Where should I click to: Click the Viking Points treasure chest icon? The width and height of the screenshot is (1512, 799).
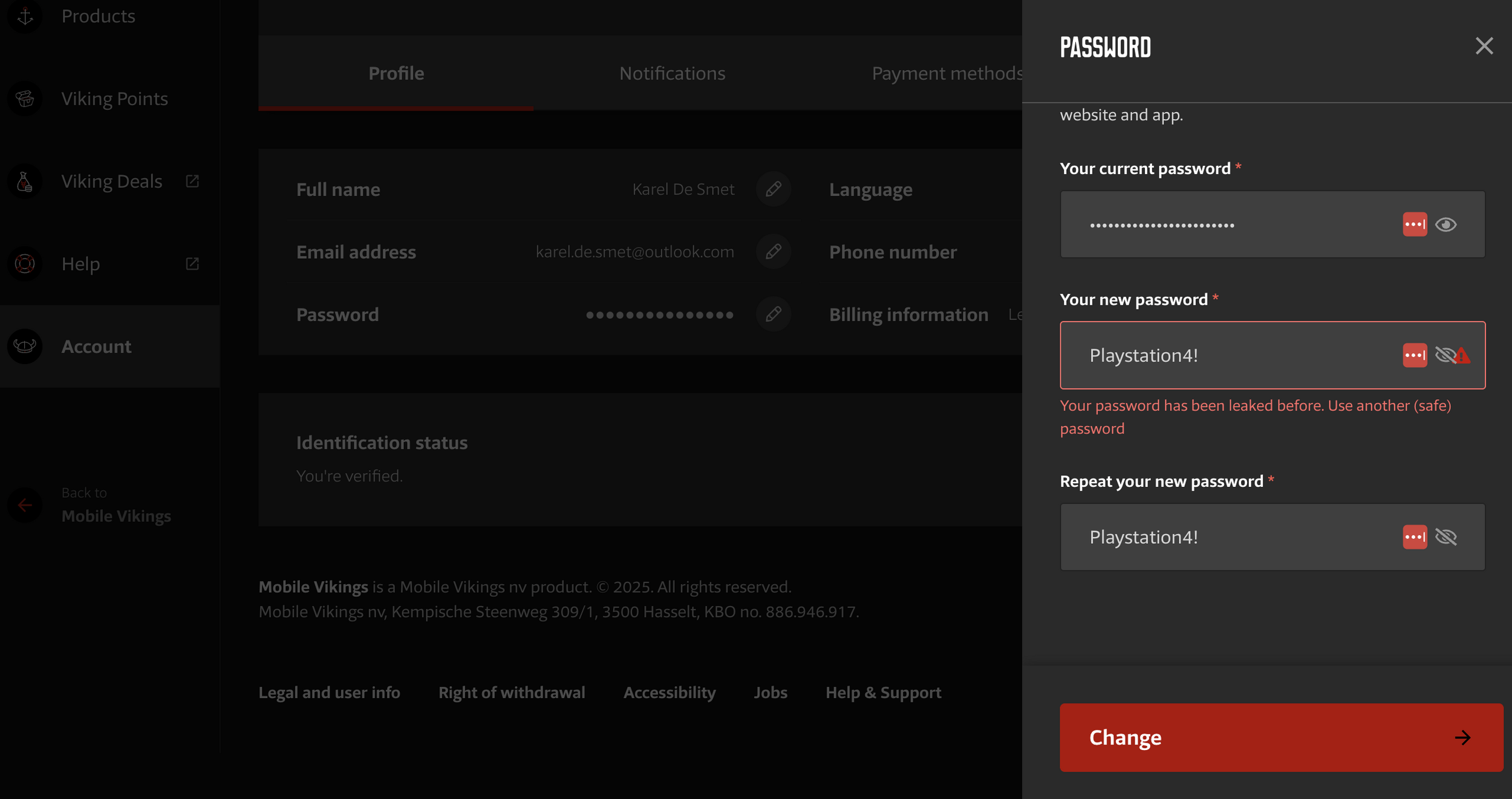coord(25,99)
